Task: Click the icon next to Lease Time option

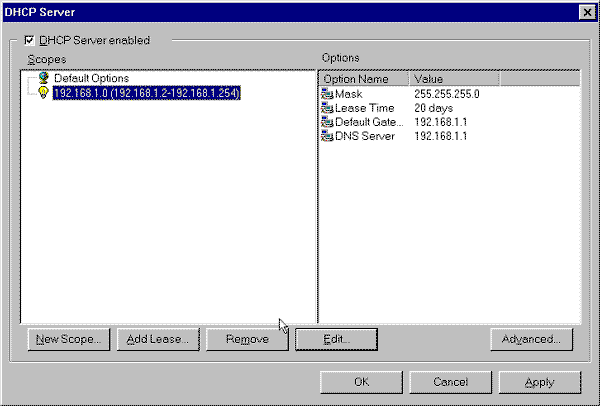Action: click(327, 108)
